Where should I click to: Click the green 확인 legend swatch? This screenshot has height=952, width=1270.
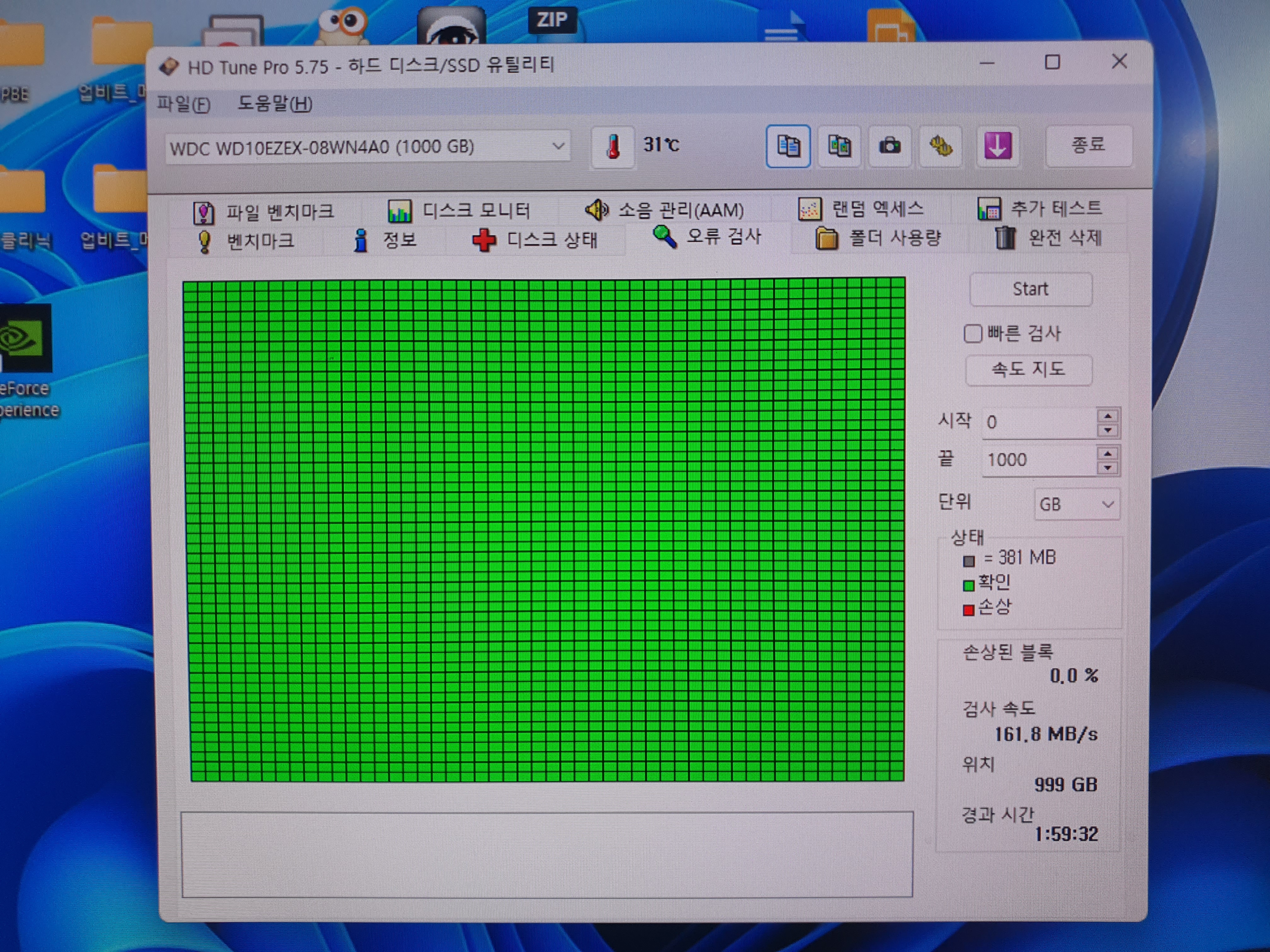coord(969,585)
